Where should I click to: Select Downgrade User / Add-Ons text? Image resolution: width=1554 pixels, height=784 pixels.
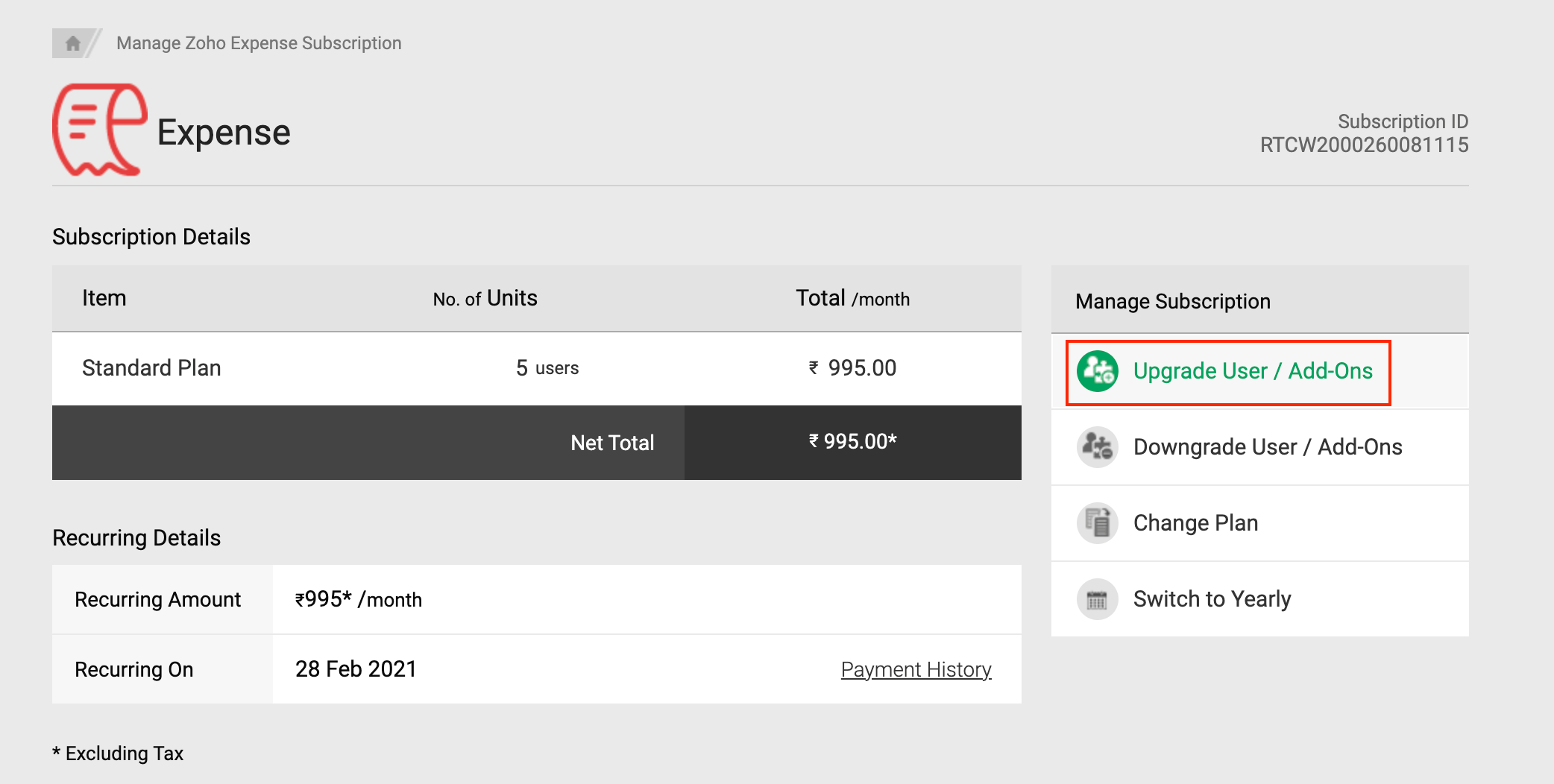coord(1267,447)
